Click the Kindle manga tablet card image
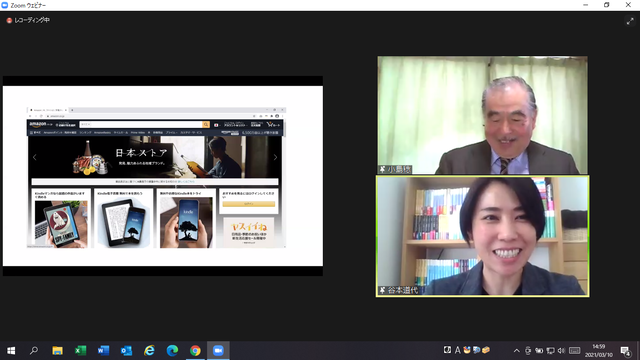Viewport: 640px width, 360px height. [x=61, y=224]
